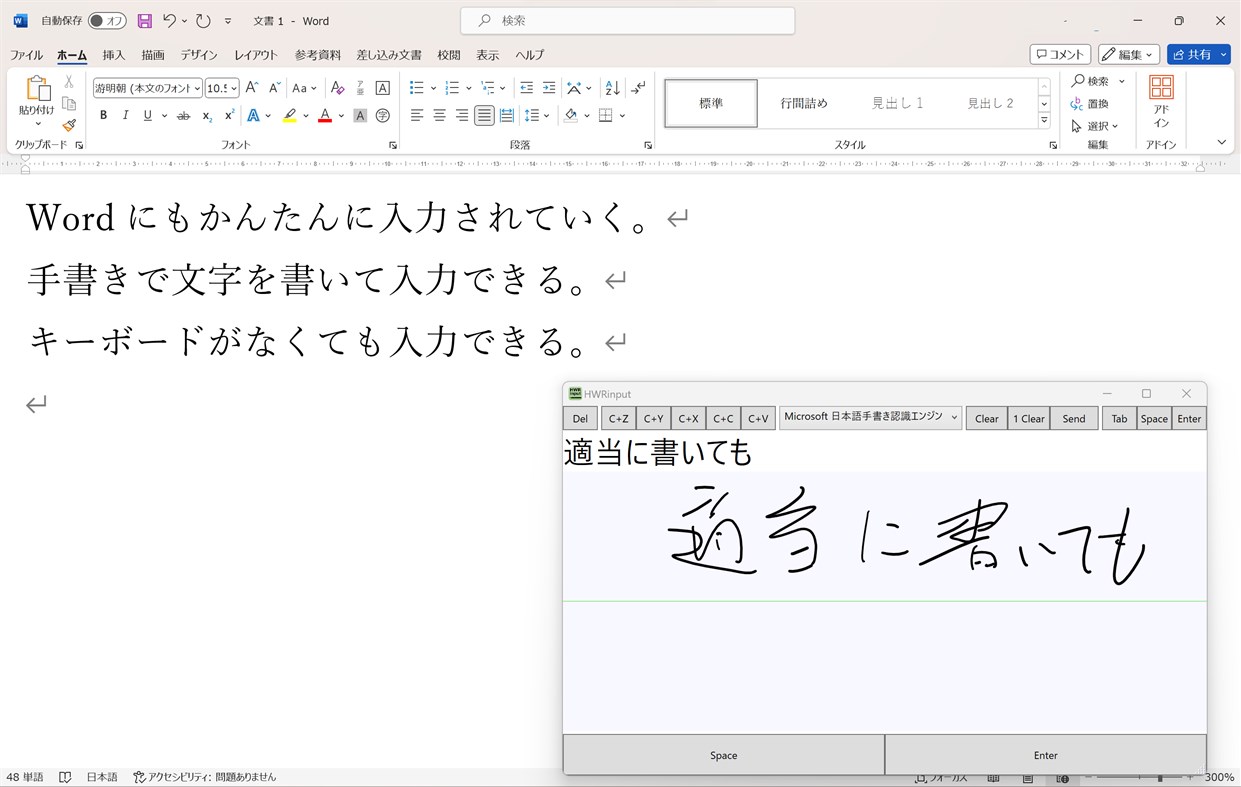The image size is (1241, 787).
Task: Click the sort (A-Z) icon
Action: 613,88
